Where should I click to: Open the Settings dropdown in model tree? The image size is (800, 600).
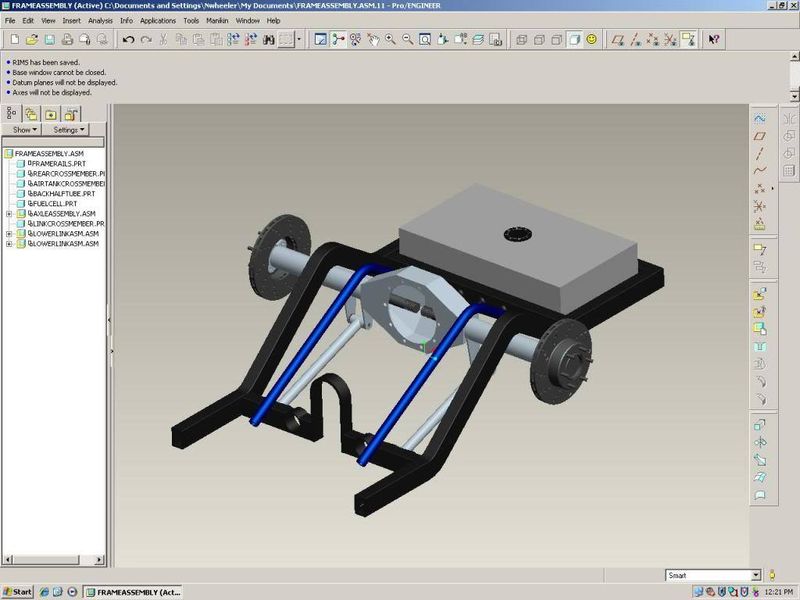pyautogui.click(x=70, y=130)
